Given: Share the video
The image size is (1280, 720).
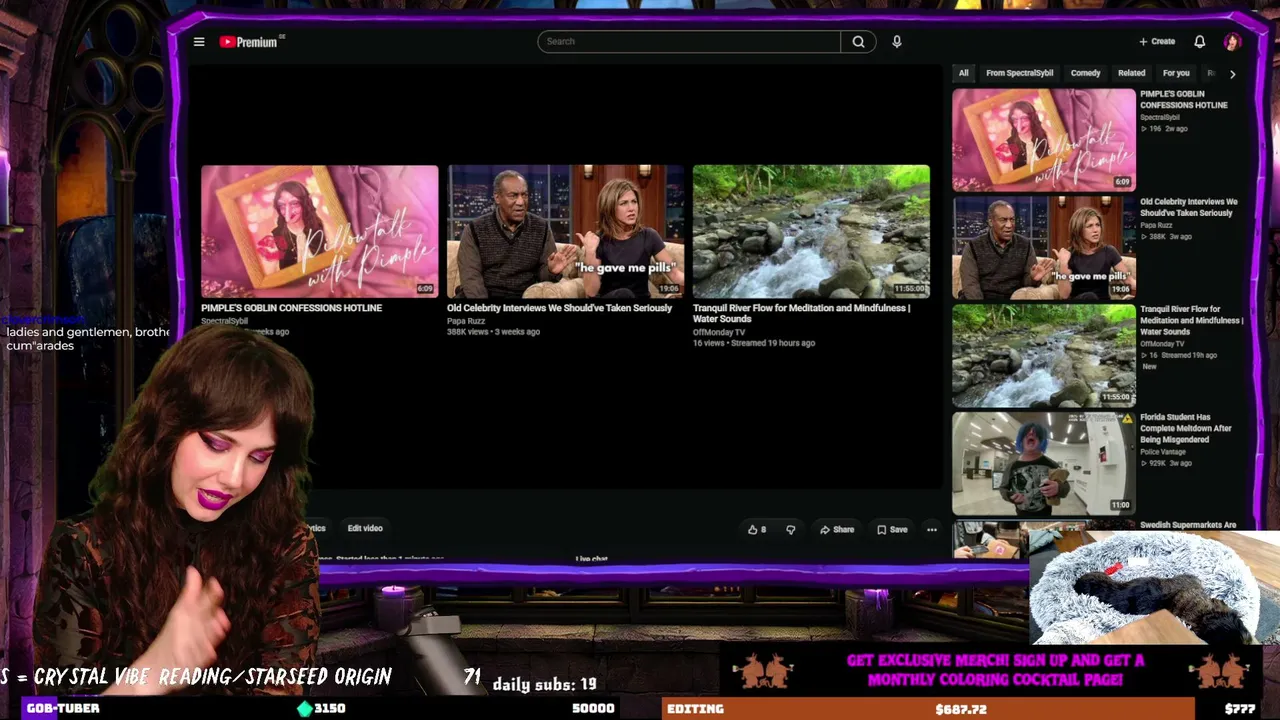Looking at the screenshot, I should (837, 530).
